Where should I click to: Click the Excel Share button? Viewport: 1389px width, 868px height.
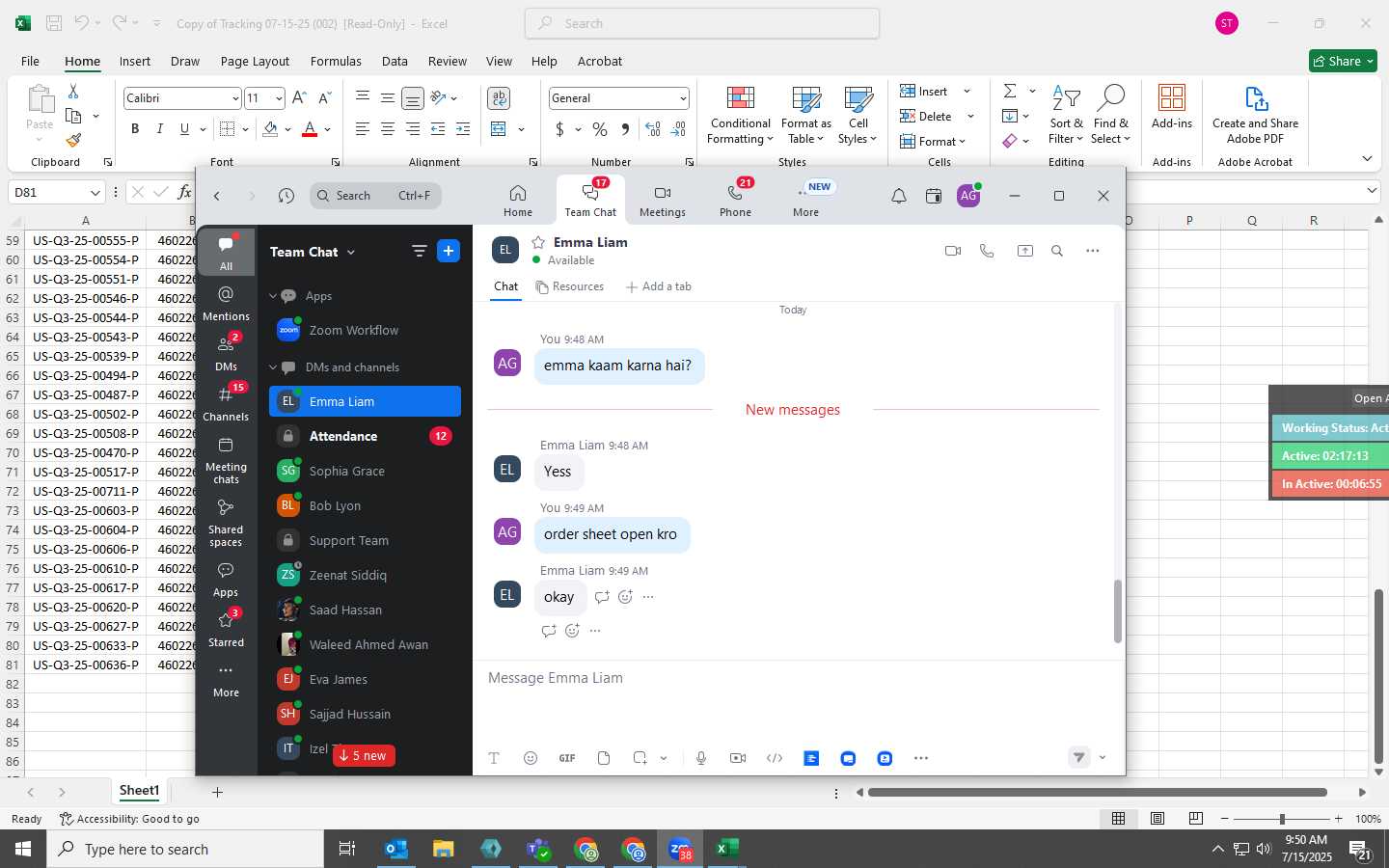point(1342,61)
